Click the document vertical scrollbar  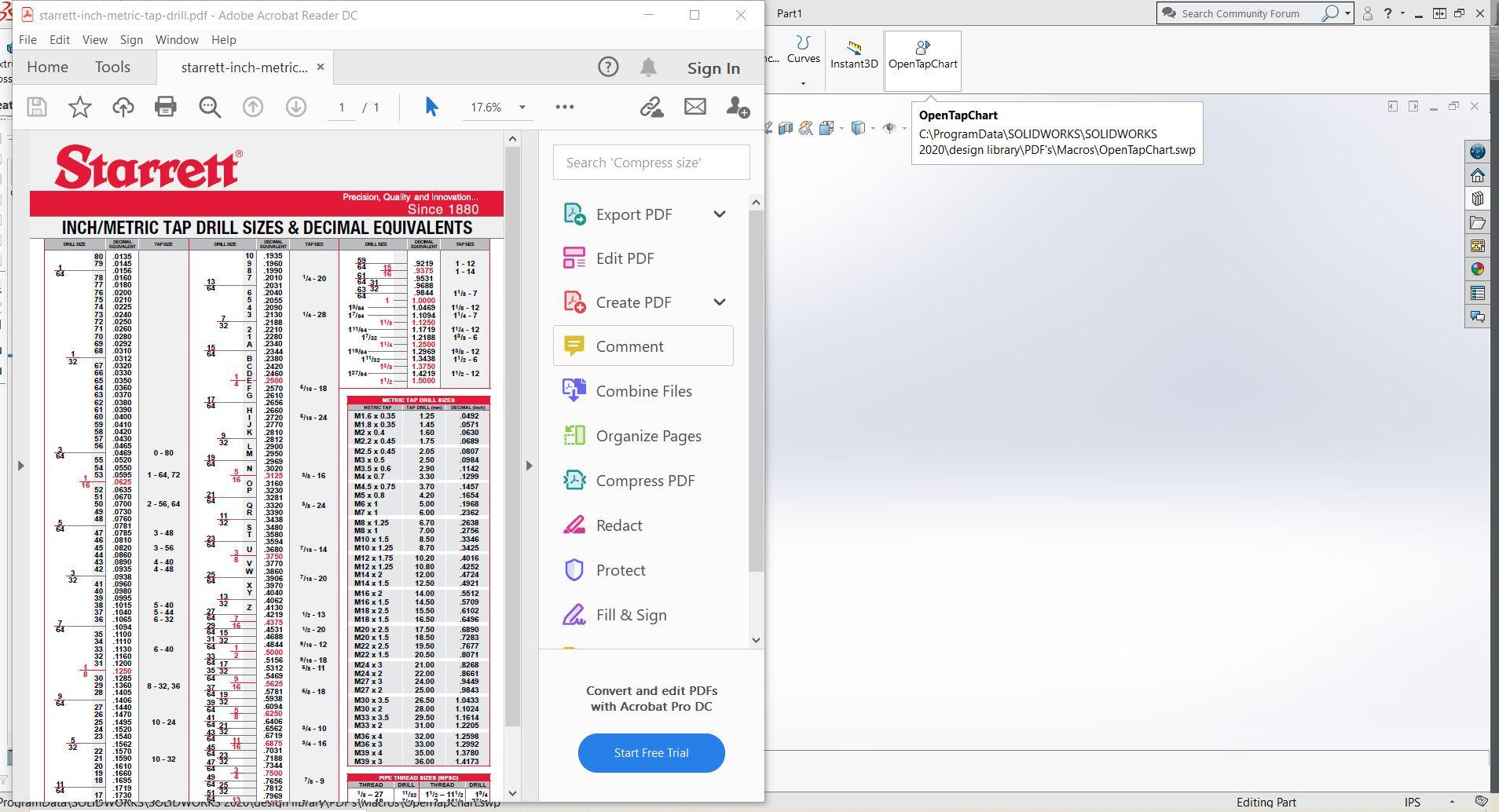click(513, 437)
